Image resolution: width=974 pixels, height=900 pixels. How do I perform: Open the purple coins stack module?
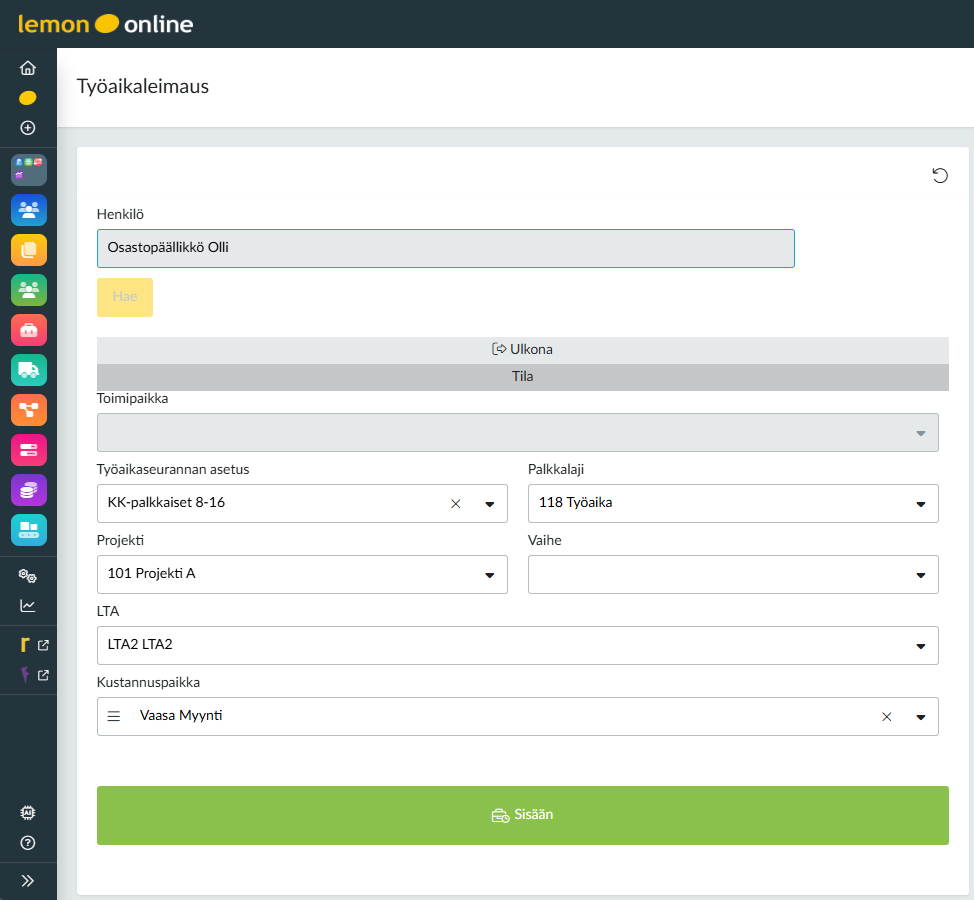[29, 490]
